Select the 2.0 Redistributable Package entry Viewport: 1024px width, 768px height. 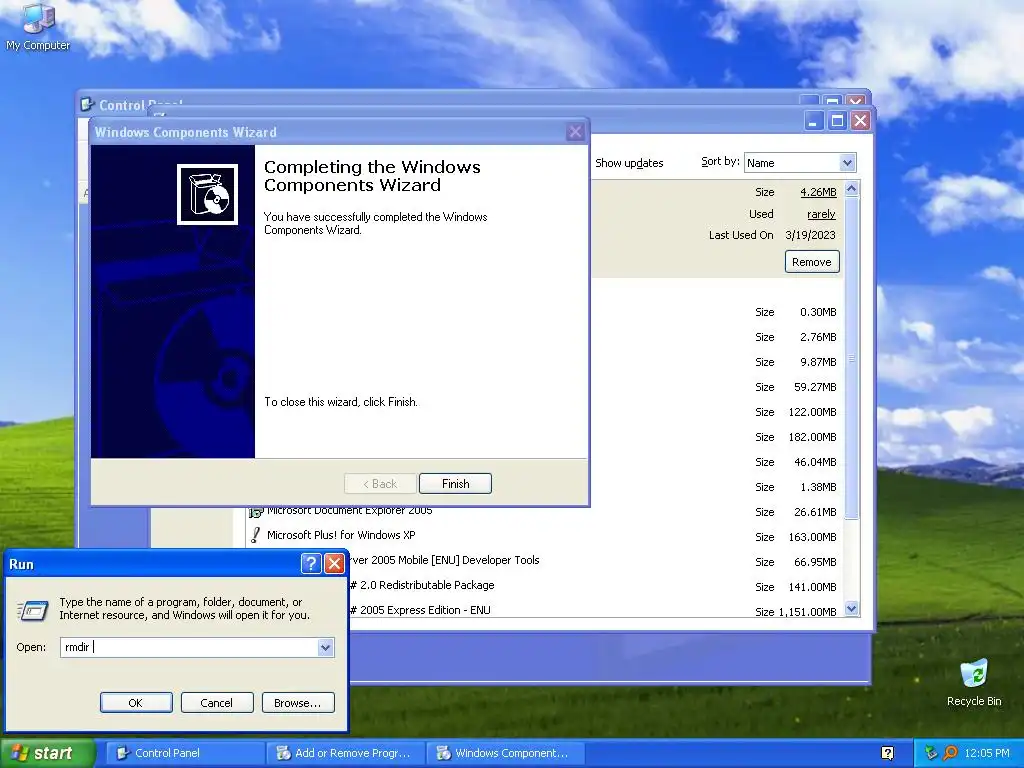pos(422,585)
